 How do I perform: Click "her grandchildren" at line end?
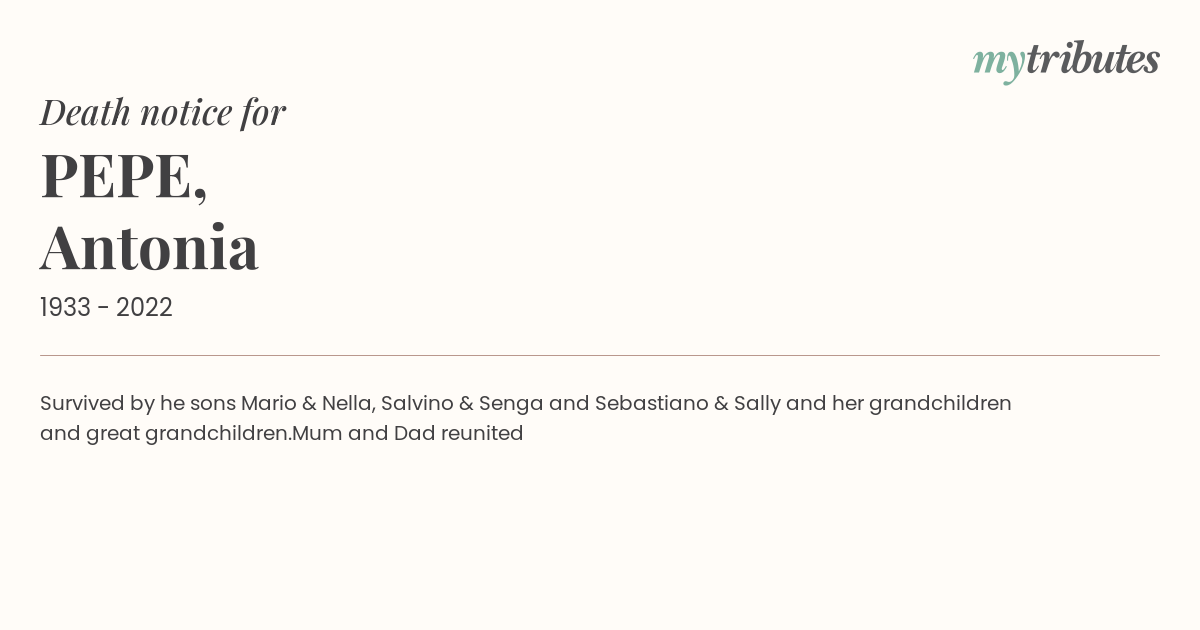922,404
